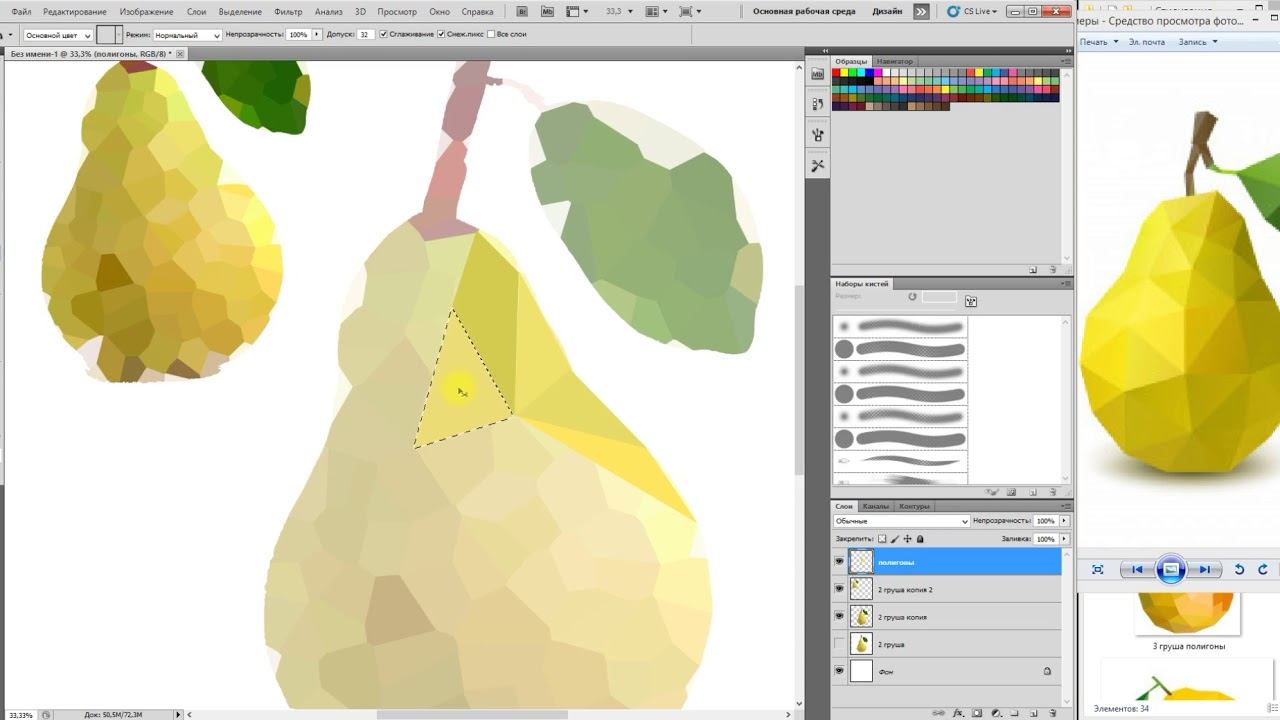Toggle the 'Сглаживание' checkbox
The height and width of the screenshot is (720, 1280).
pyautogui.click(x=384, y=34)
